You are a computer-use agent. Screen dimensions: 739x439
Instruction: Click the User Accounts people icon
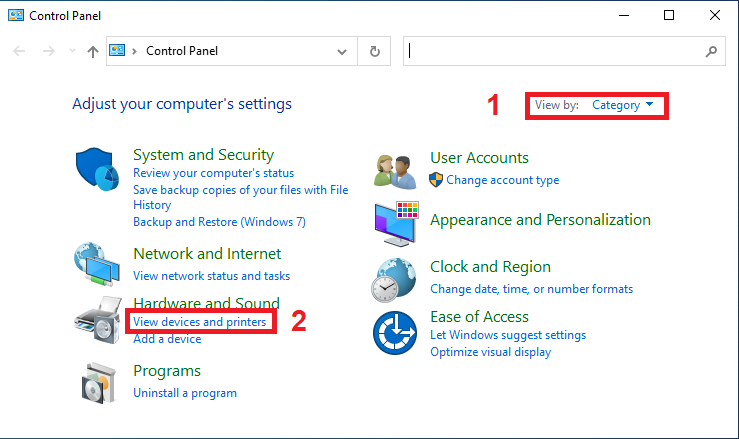click(394, 171)
